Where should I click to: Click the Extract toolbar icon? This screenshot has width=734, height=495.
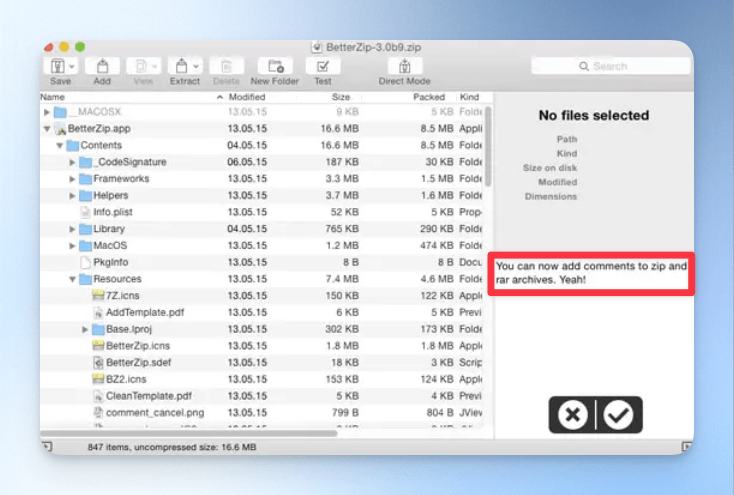(180, 66)
